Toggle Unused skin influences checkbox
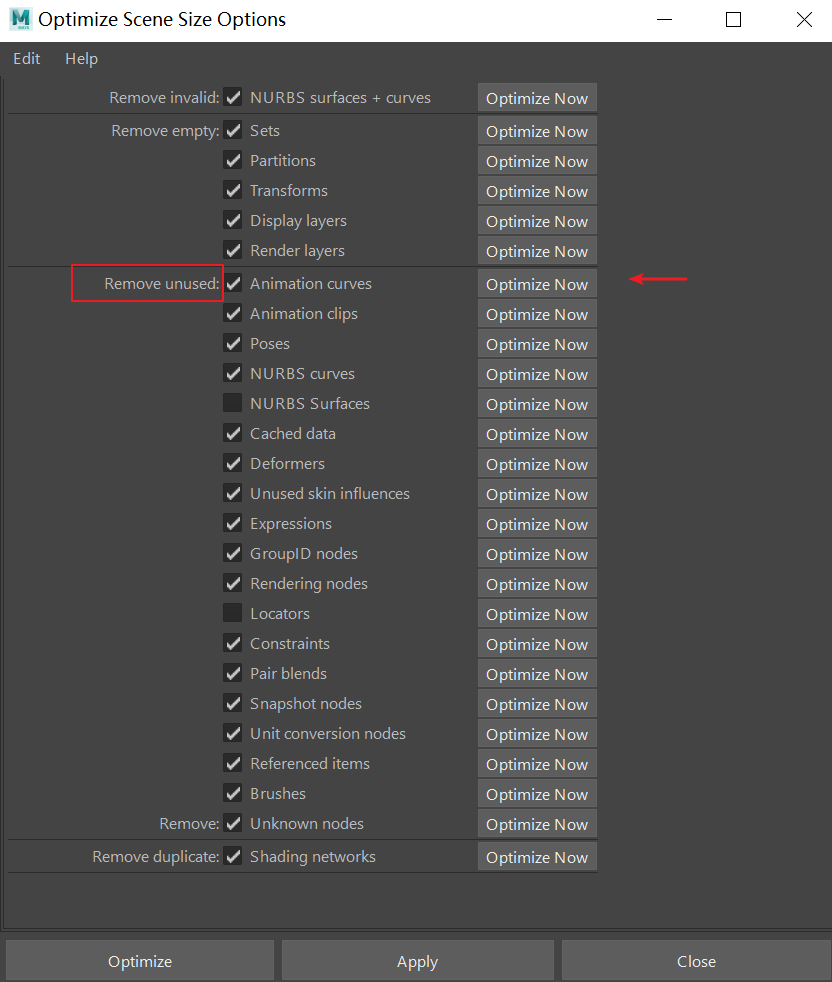 click(233, 494)
